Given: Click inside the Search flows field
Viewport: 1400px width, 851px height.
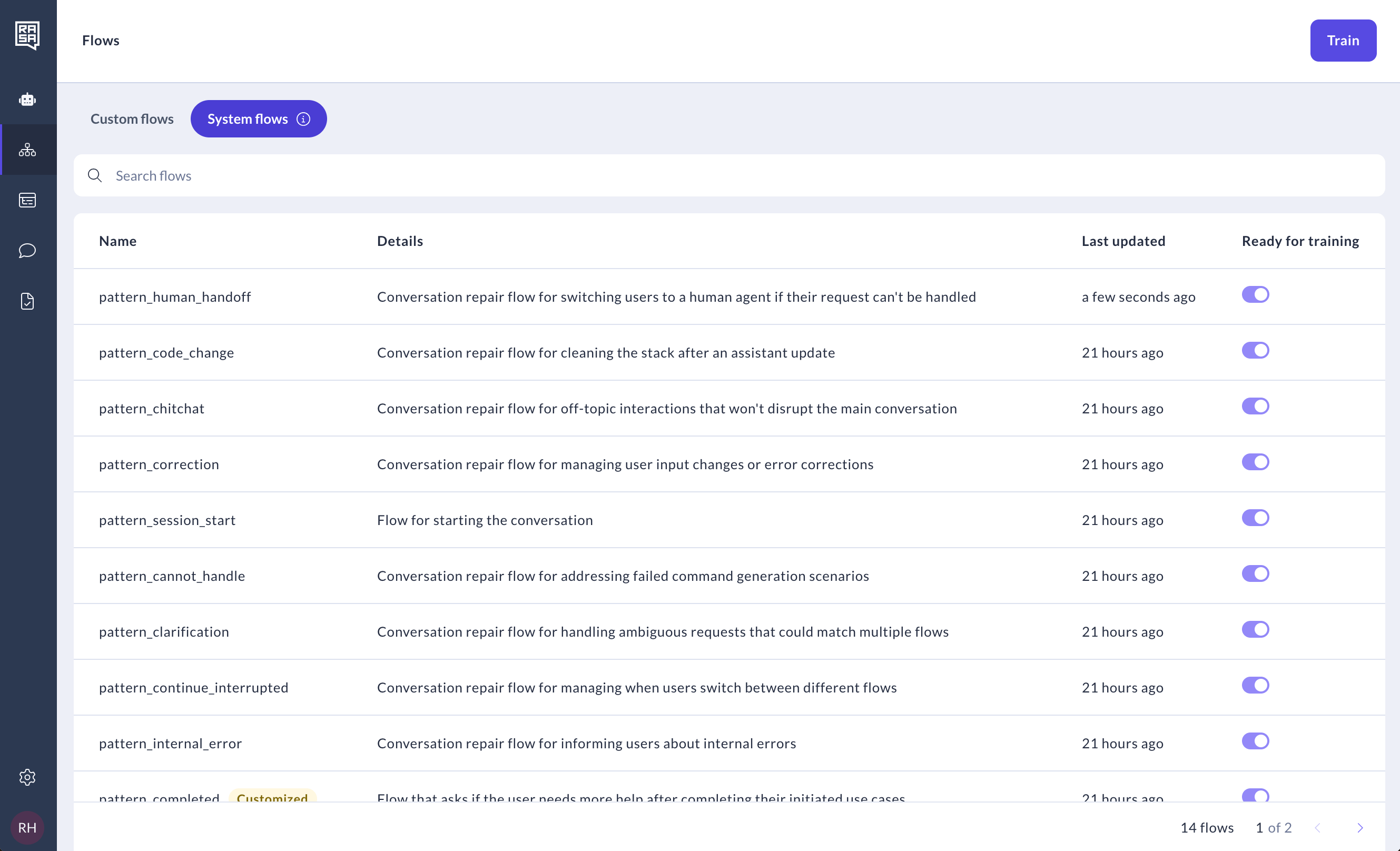Looking at the screenshot, I should tap(341, 175).
